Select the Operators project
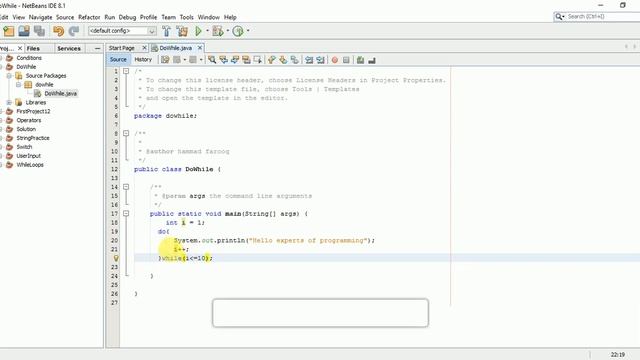The height and width of the screenshot is (360, 640). 29,120
